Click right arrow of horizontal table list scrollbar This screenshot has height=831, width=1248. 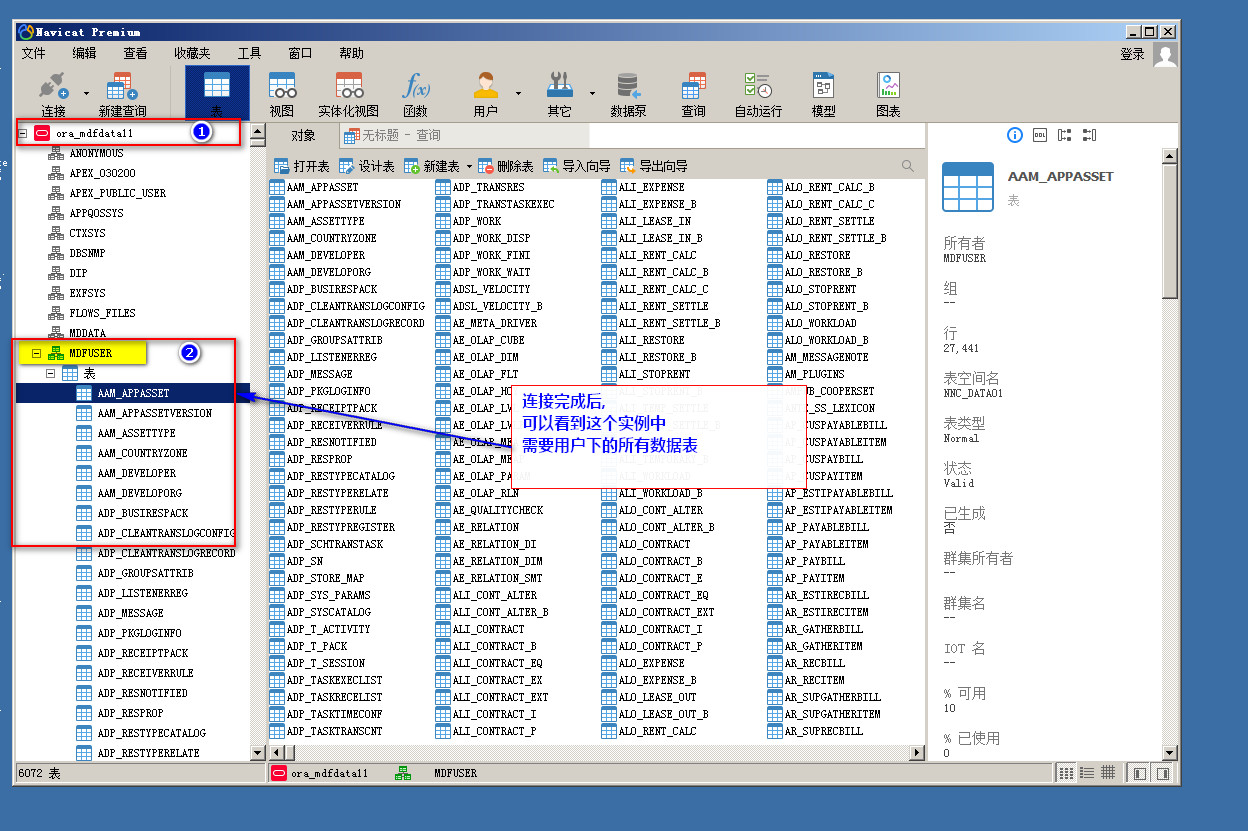tap(916, 752)
